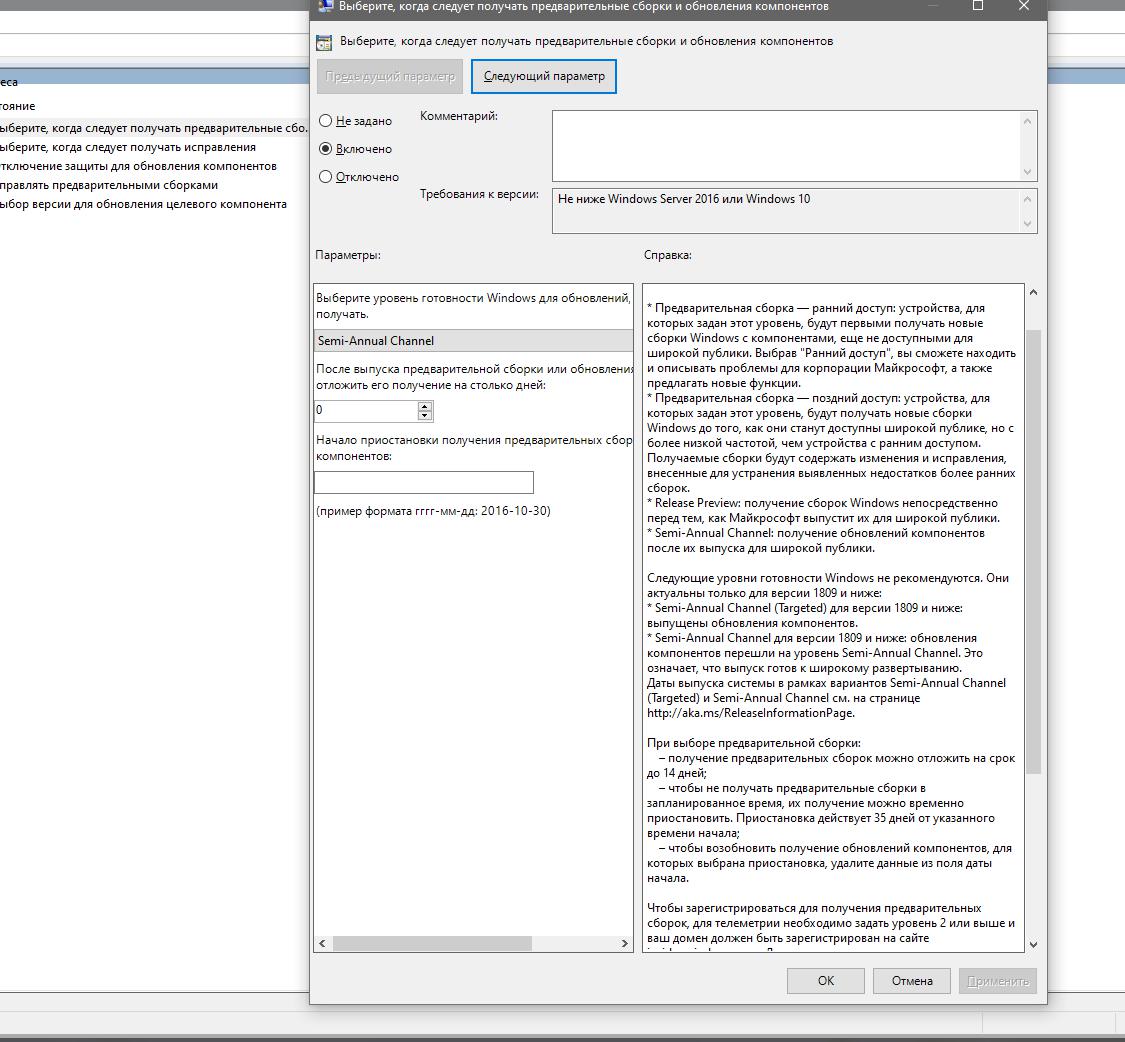1125x1042 pixels.
Task: Click the dialog title bar icon
Action: [x=324, y=6]
